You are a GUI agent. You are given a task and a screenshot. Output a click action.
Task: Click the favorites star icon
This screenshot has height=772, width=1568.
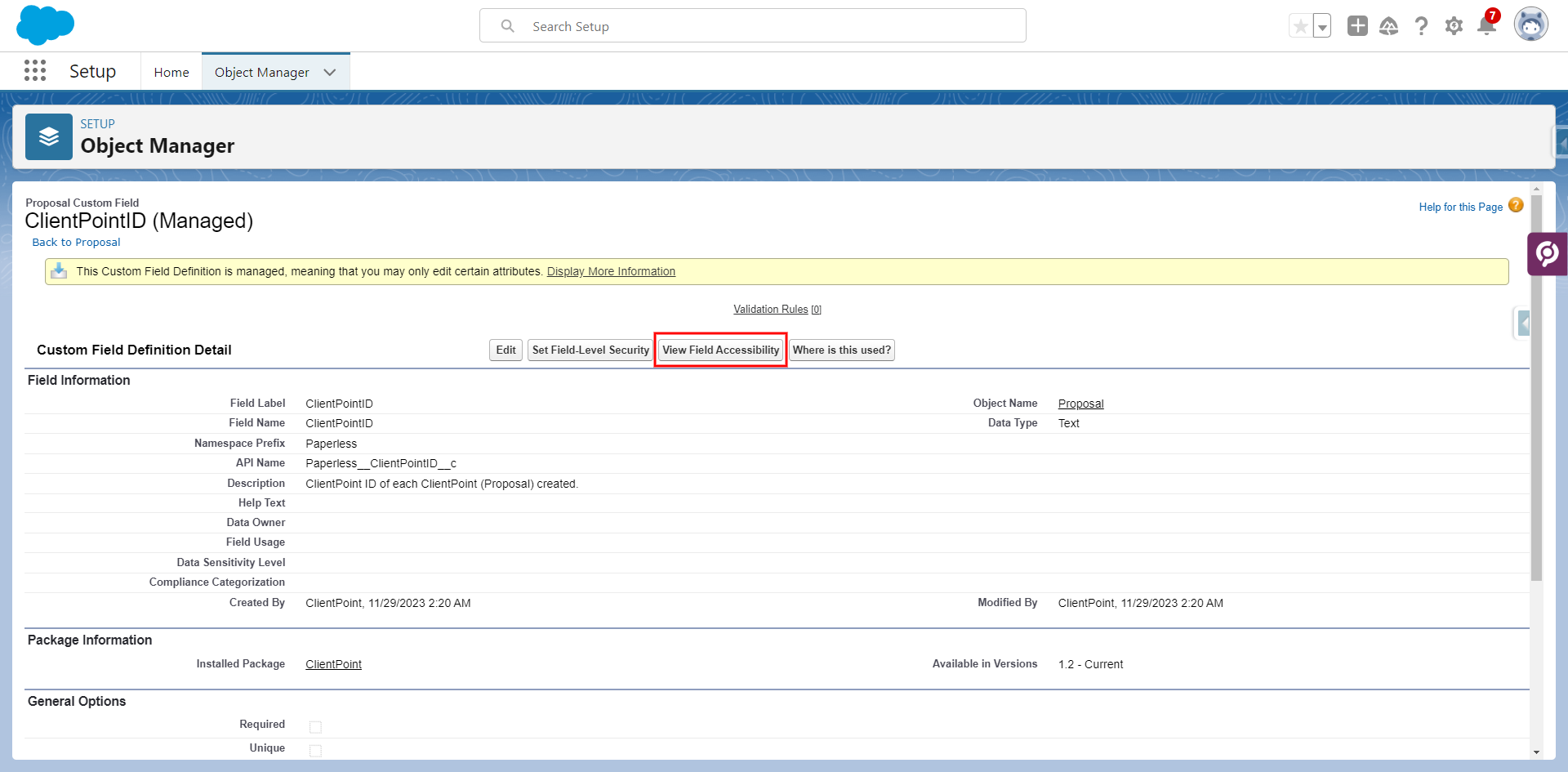click(1300, 26)
